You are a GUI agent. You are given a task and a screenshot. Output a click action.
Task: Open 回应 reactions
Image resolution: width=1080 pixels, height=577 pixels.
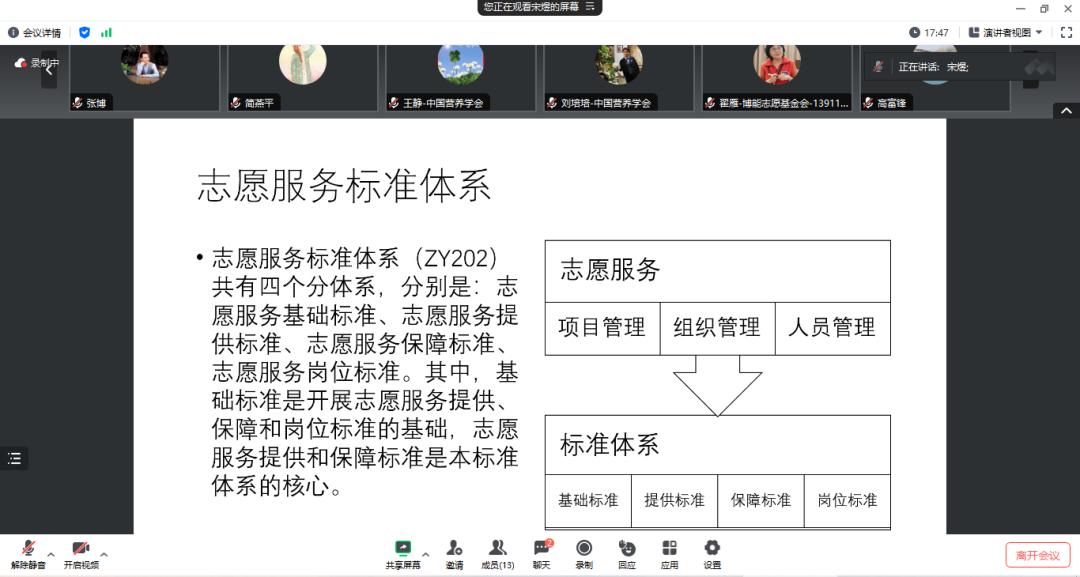pyautogui.click(x=627, y=551)
